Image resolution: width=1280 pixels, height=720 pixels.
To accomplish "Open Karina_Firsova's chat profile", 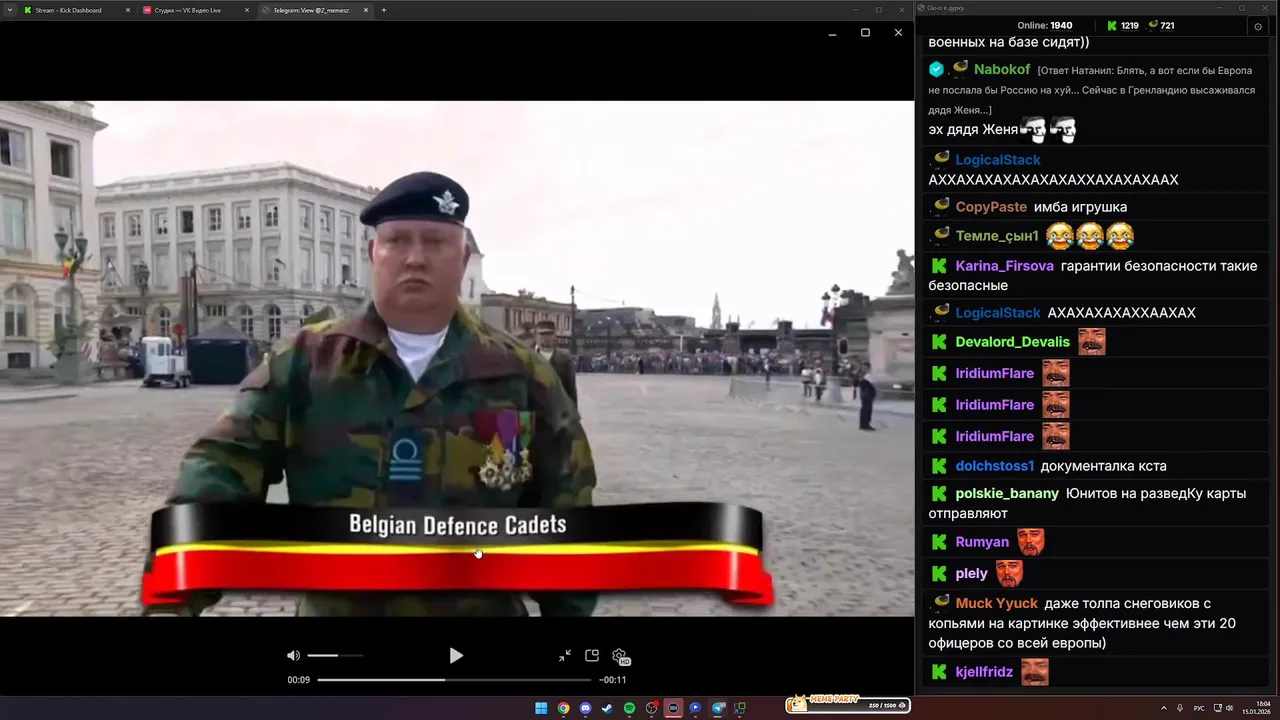I will (x=1005, y=266).
